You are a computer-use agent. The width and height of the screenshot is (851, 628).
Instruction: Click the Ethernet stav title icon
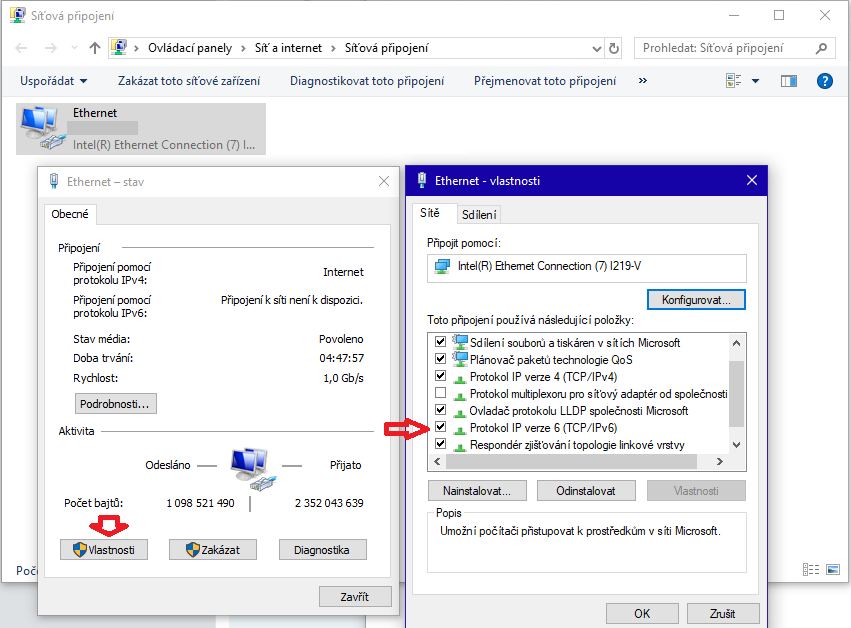pyautogui.click(x=54, y=181)
